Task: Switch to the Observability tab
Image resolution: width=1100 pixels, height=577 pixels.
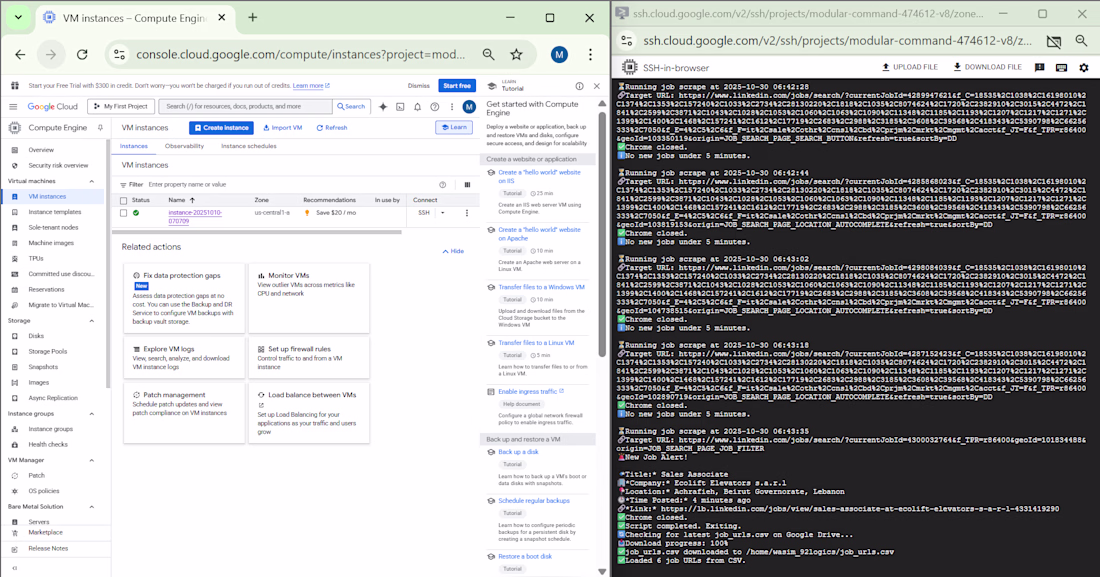Action: click(184, 146)
